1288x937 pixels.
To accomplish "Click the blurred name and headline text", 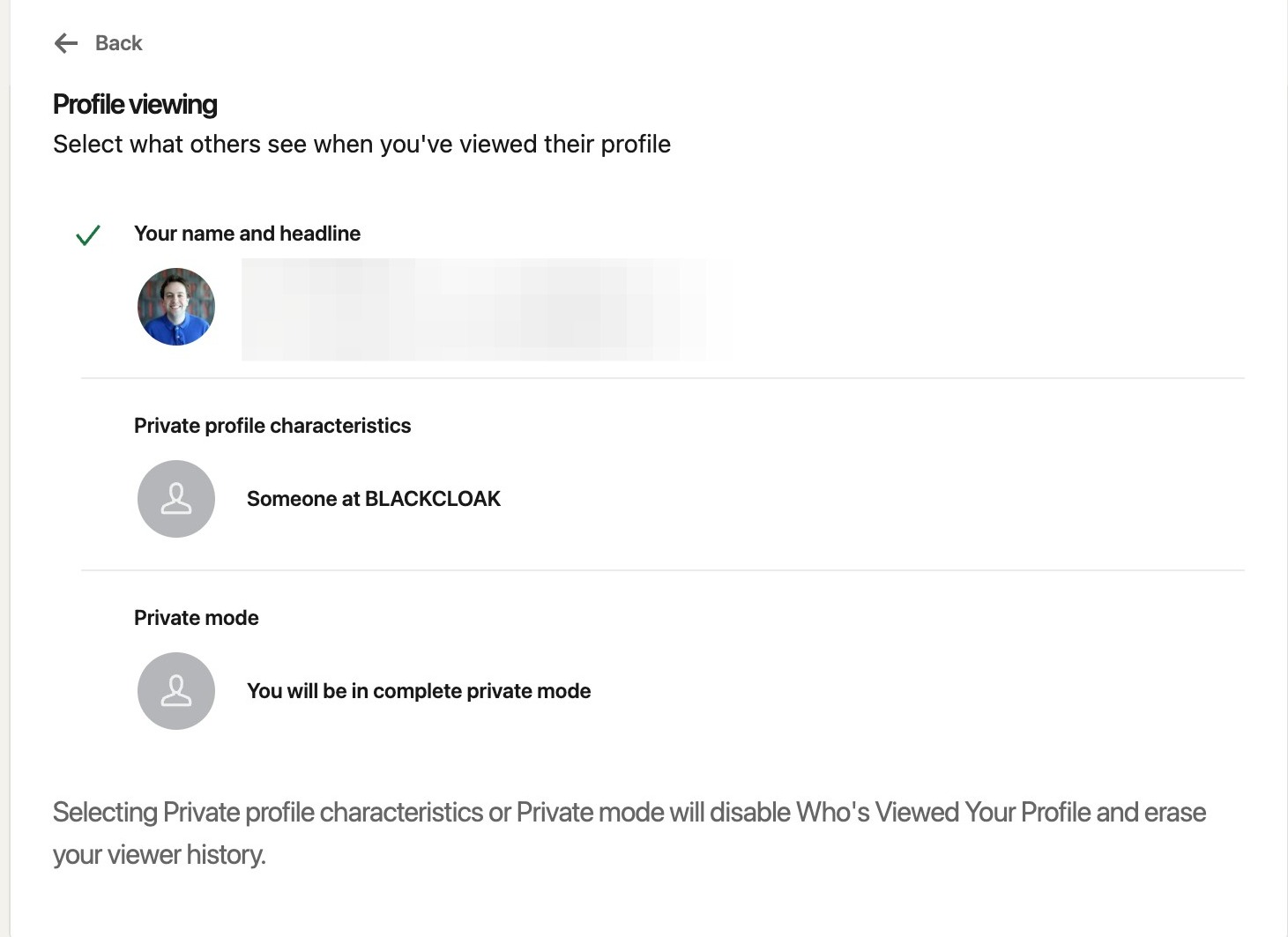I will pos(485,309).
